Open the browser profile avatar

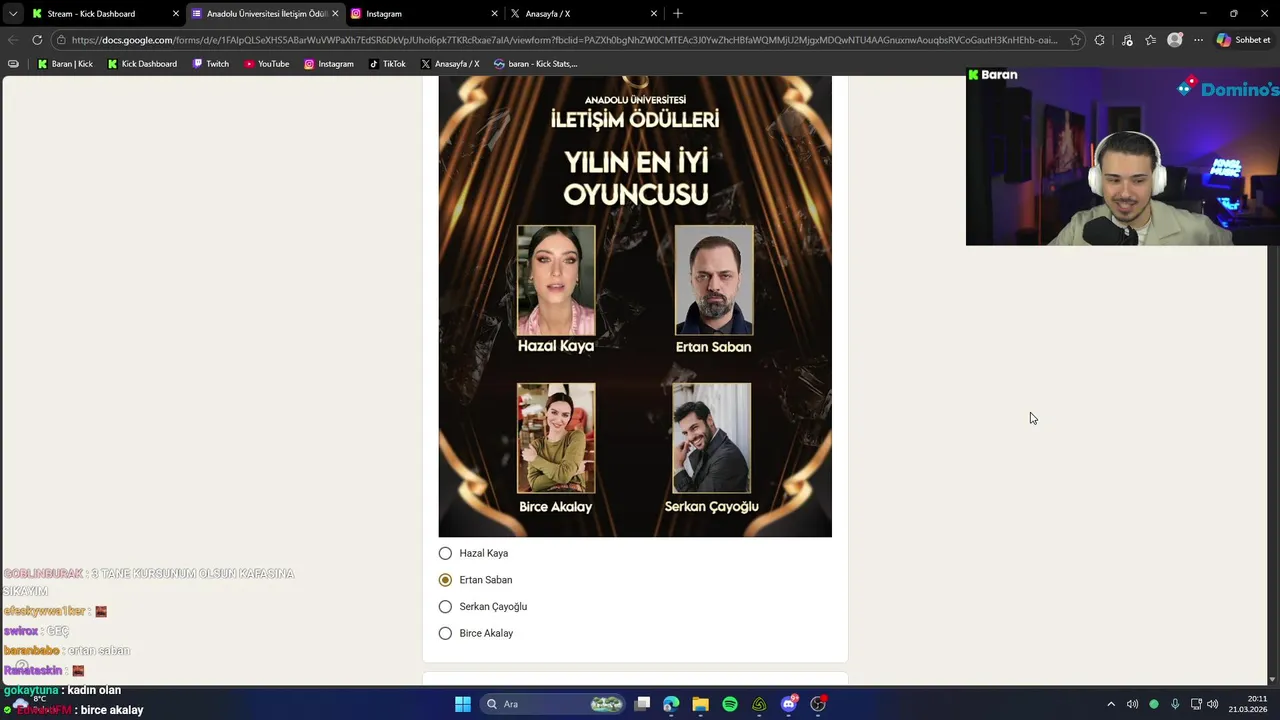1175,40
